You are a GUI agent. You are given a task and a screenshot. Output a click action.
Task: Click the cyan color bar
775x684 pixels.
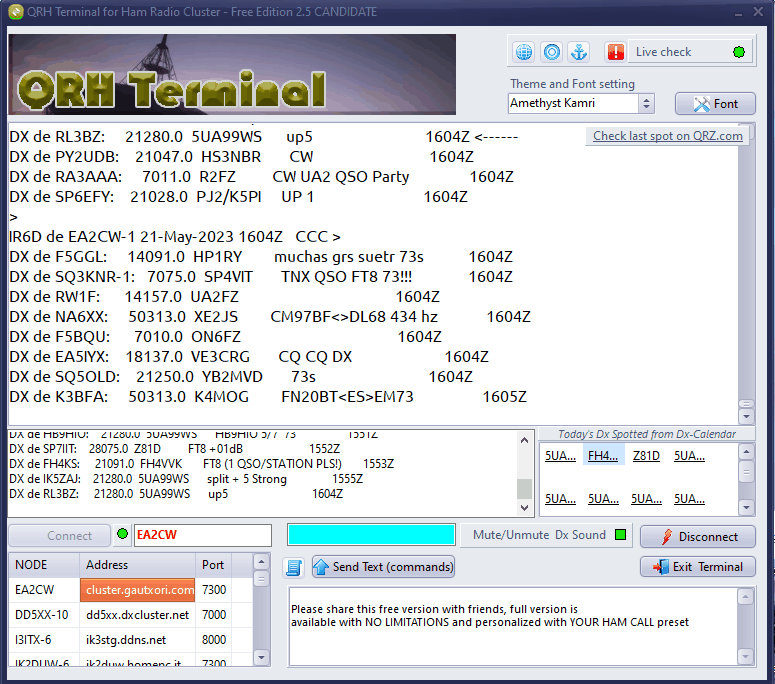pos(371,535)
